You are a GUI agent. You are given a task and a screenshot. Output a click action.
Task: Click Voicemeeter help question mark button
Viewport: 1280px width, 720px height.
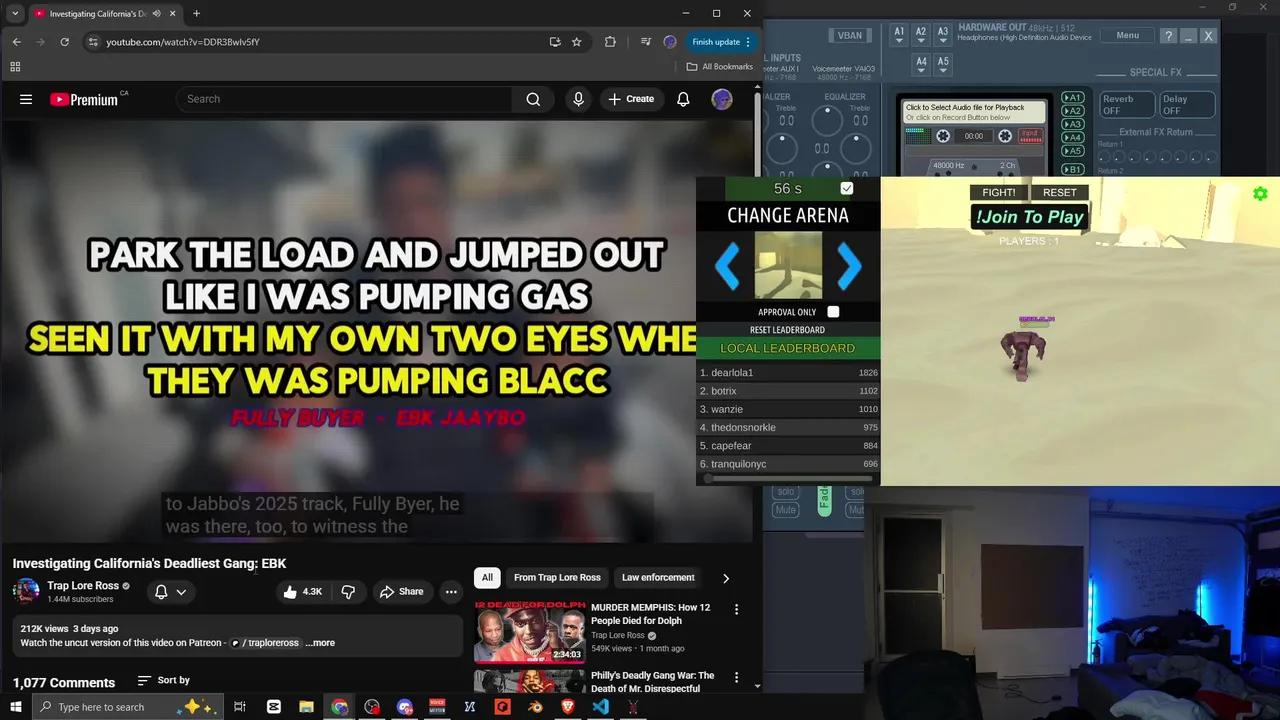[1168, 35]
